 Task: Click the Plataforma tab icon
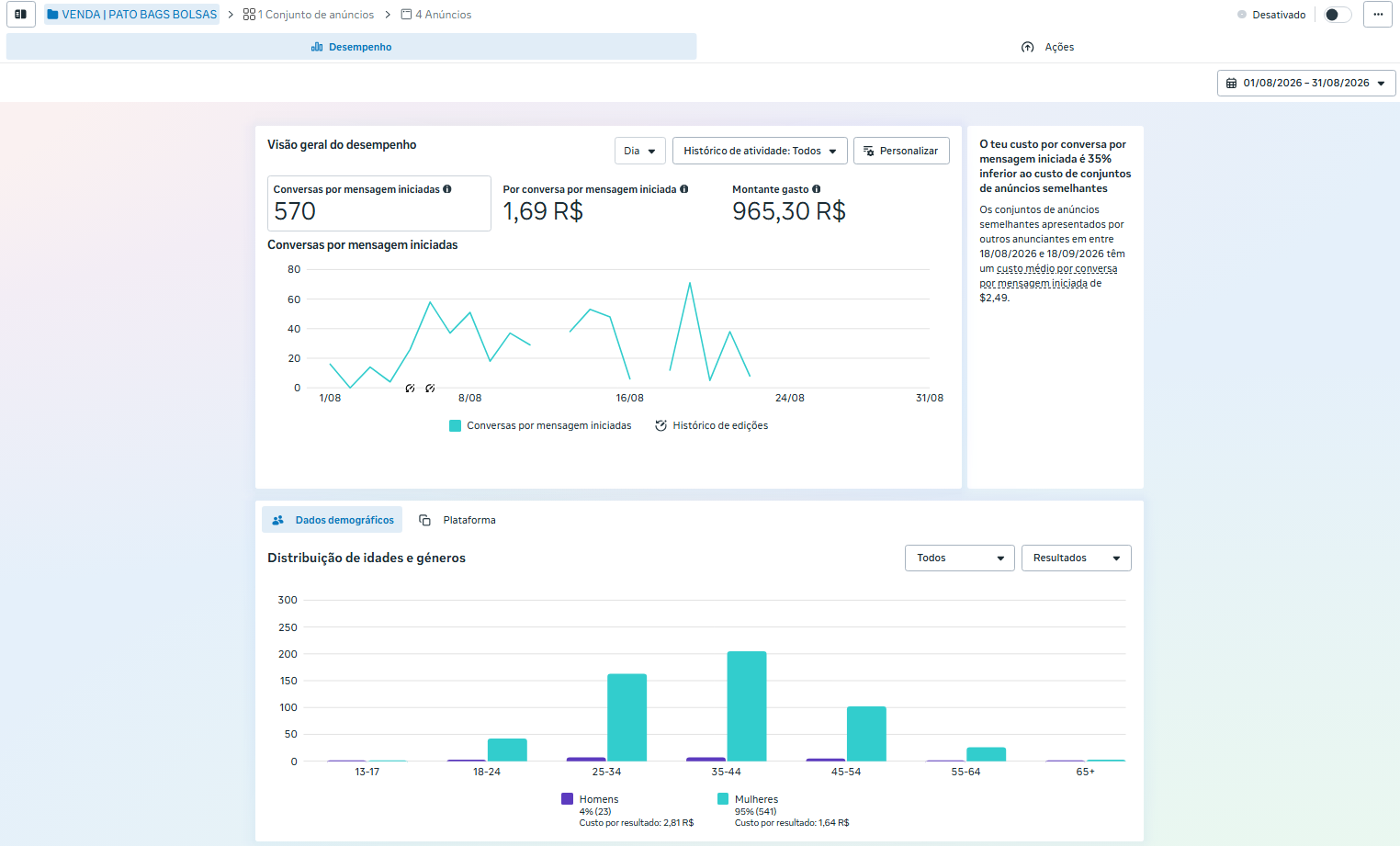424,520
